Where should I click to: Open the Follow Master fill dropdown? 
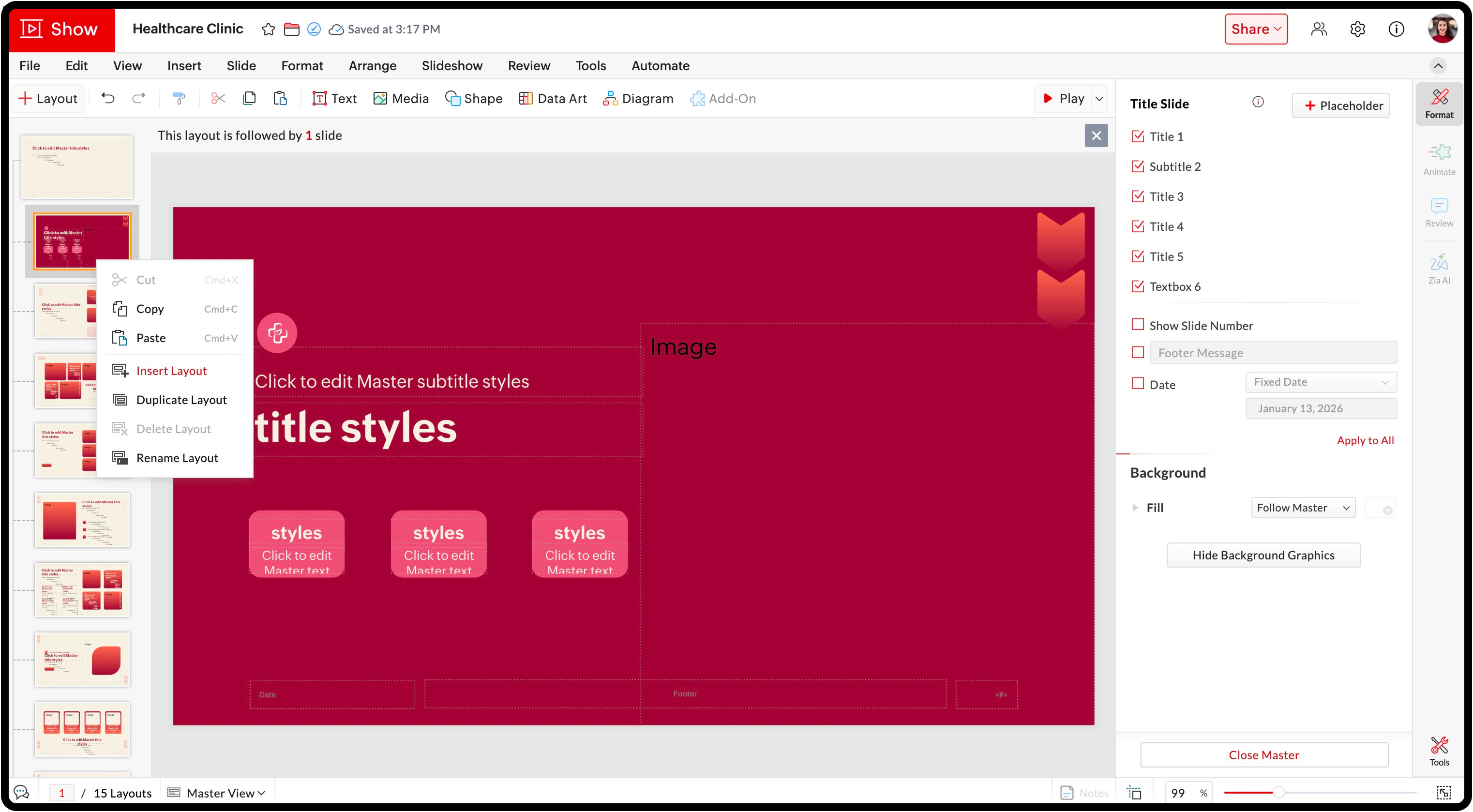pyautogui.click(x=1303, y=508)
